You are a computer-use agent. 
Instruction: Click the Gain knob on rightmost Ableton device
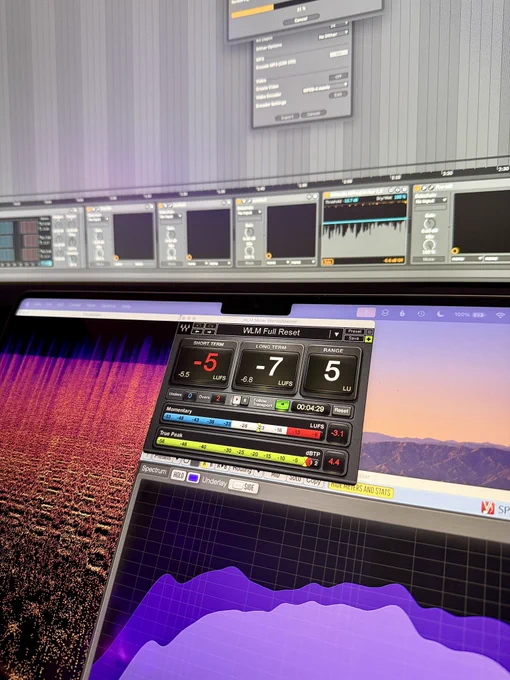pyautogui.click(x=429, y=223)
